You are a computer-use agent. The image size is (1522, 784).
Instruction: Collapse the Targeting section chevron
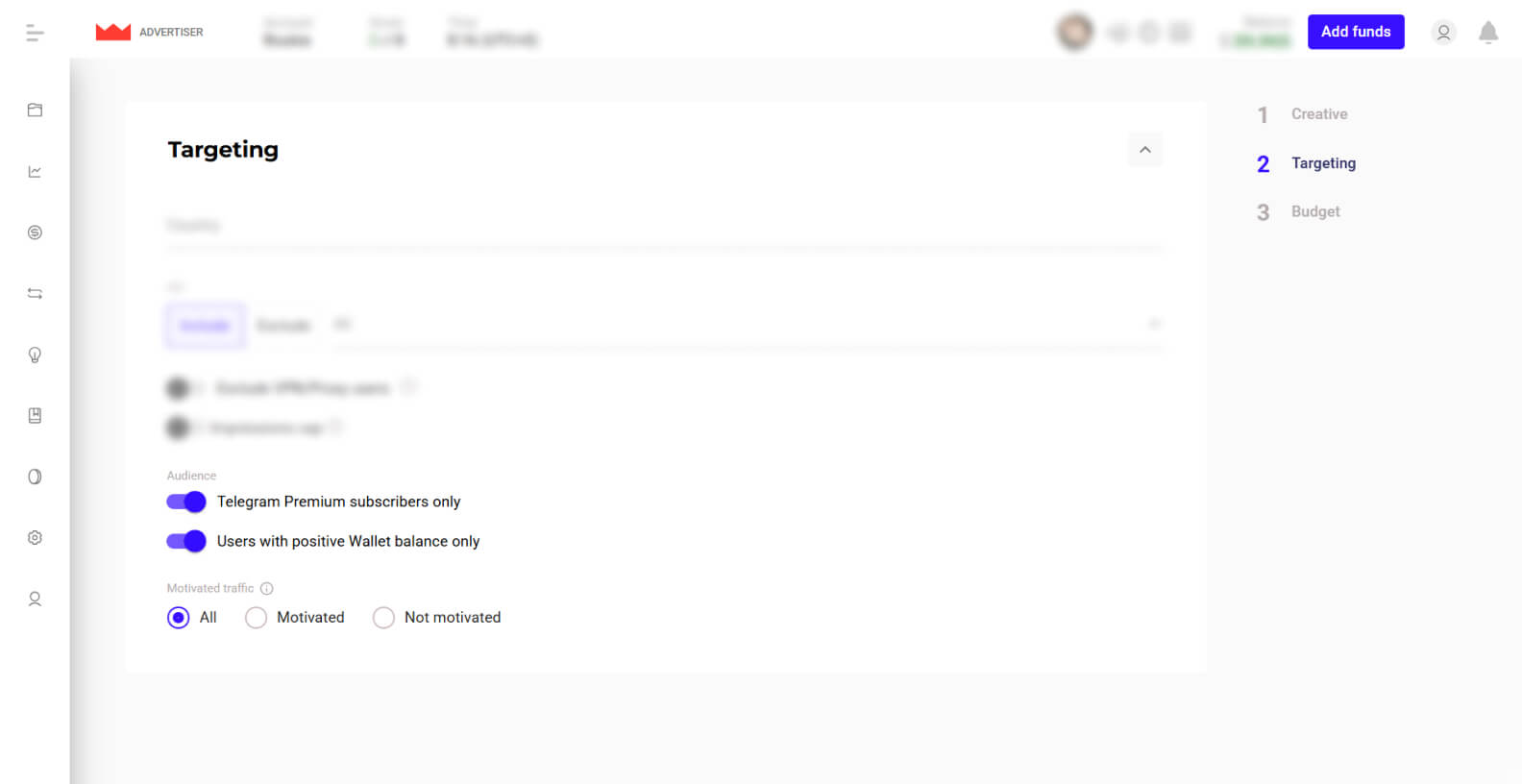coord(1145,150)
